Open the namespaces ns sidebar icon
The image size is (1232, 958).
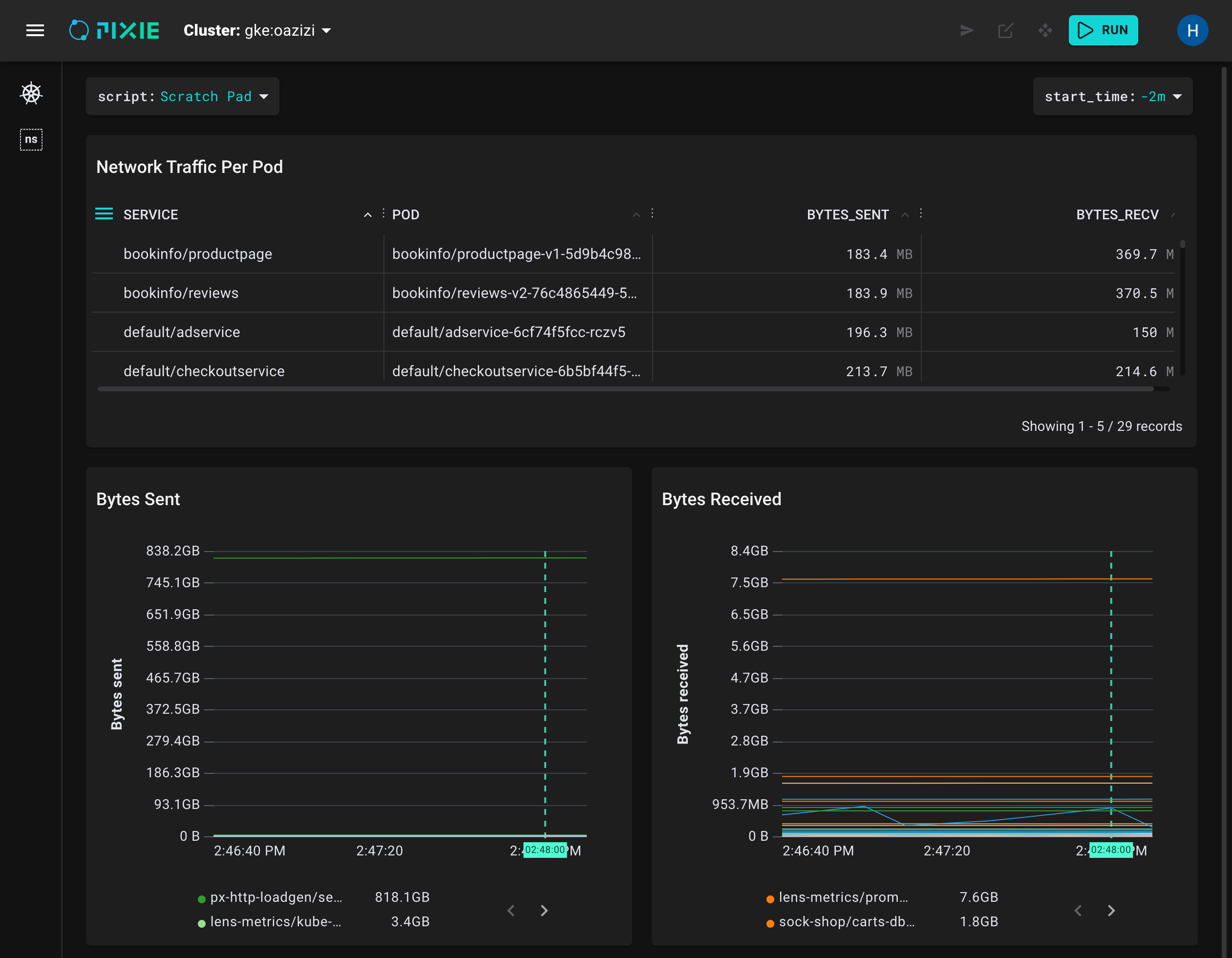pyautogui.click(x=31, y=139)
